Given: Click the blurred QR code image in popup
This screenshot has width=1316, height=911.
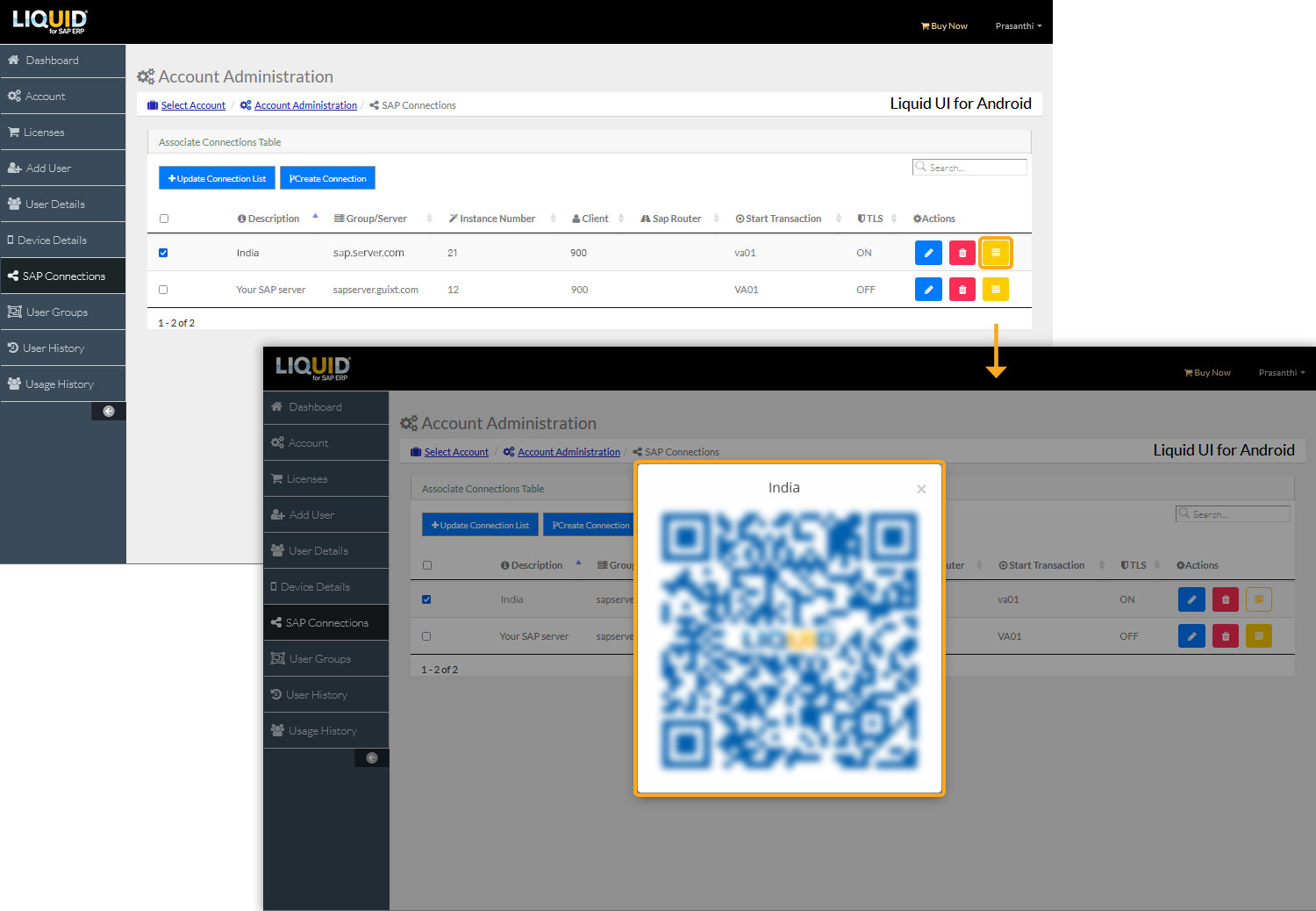Looking at the screenshot, I should [789, 641].
